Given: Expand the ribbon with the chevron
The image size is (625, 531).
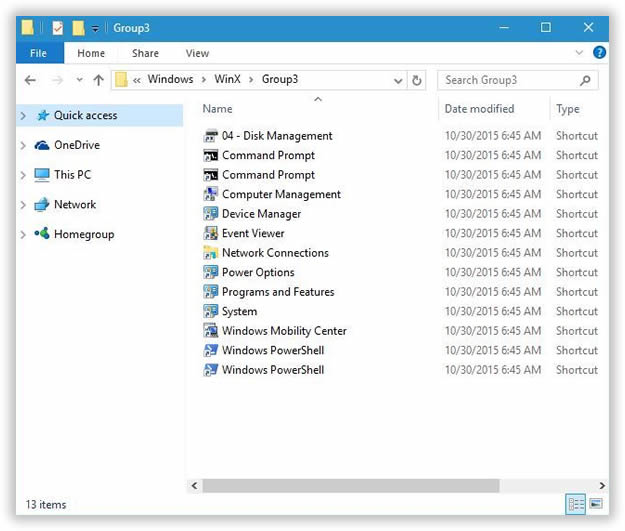Looking at the screenshot, I should click(x=579, y=53).
